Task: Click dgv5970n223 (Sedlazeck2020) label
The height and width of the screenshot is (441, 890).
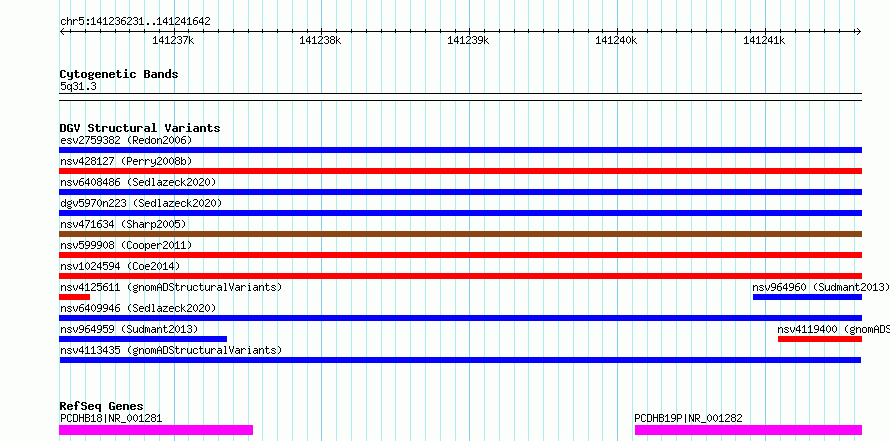Action: [x=141, y=203]
